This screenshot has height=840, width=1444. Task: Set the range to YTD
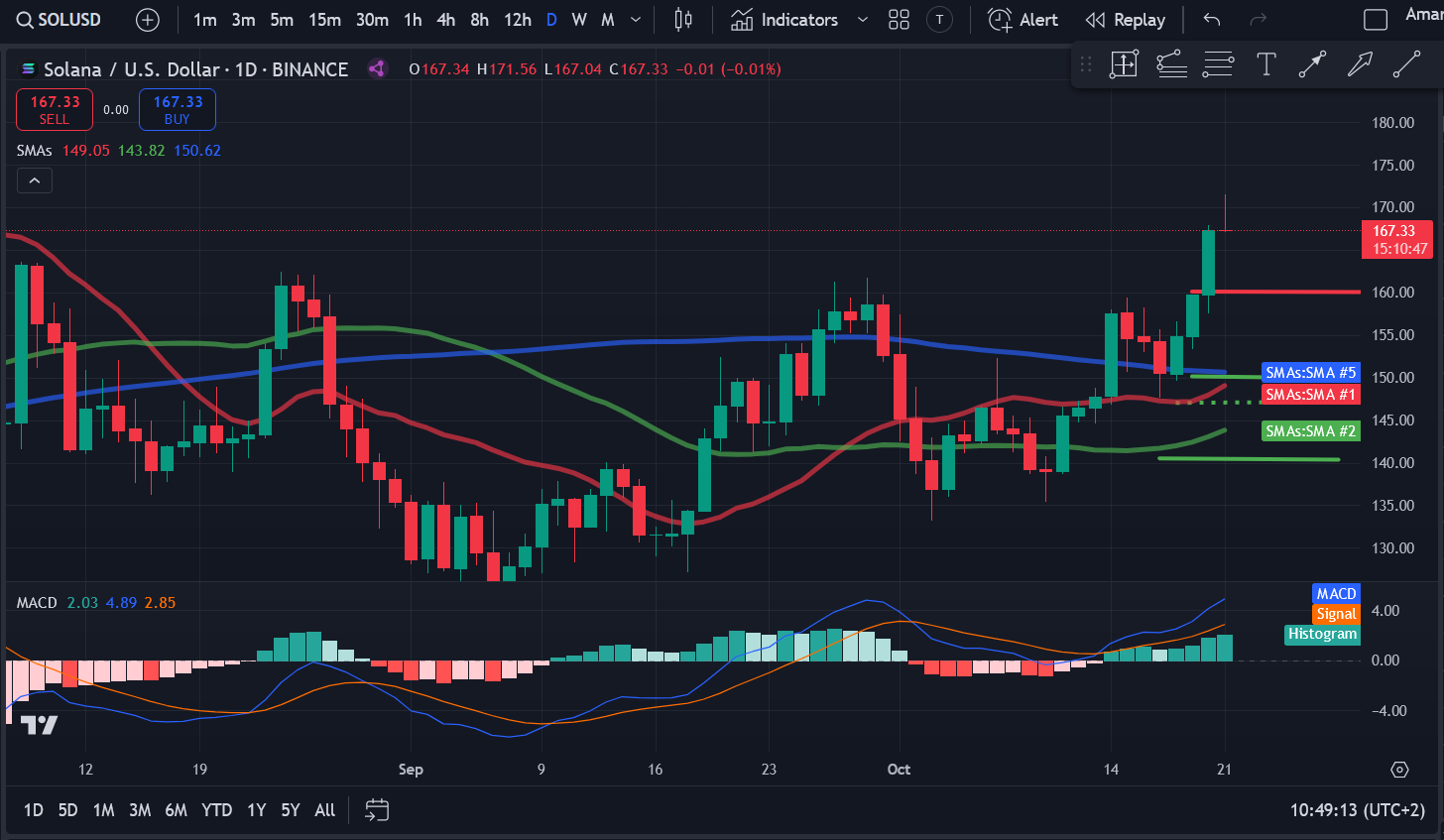click(217, 810)
